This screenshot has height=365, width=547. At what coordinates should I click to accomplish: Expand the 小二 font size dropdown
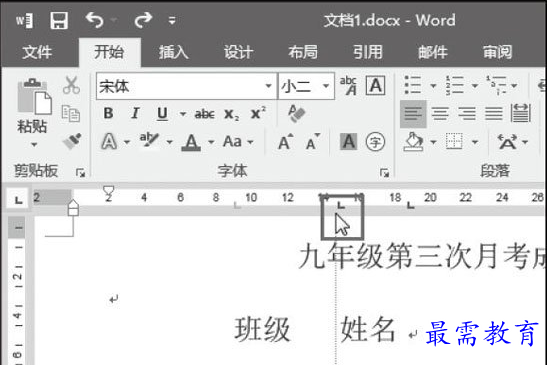click(326, 86)
